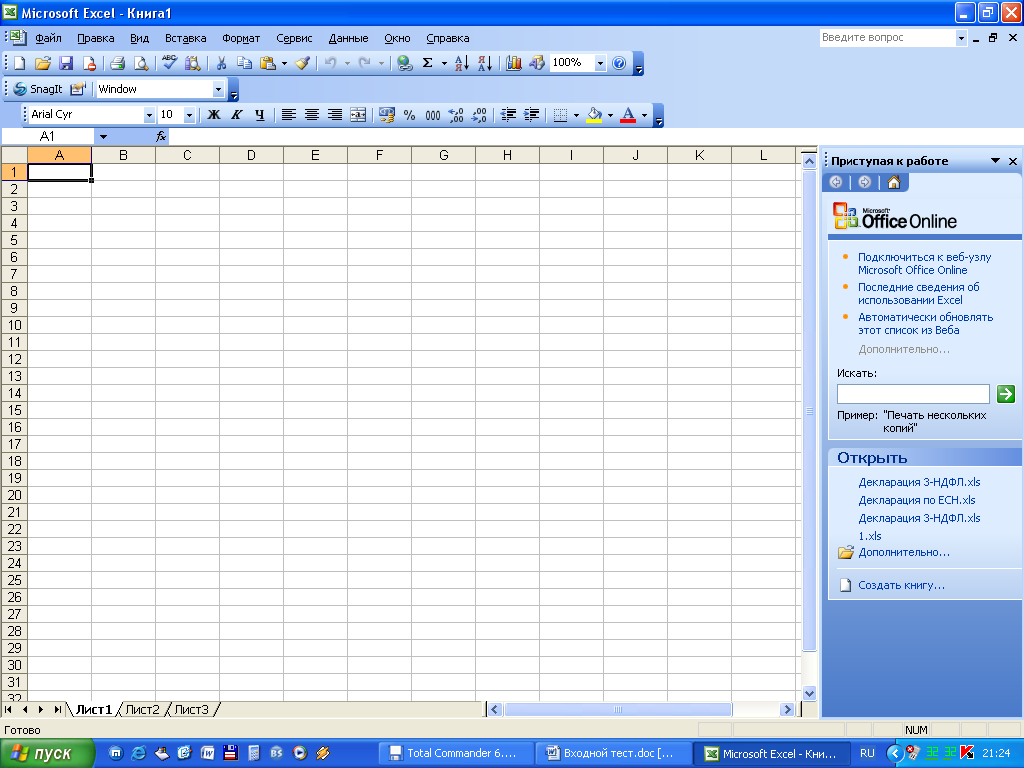The image size is (1024, 768).
Task: Click Increase Indent icon
Action: tap(532, 115)
